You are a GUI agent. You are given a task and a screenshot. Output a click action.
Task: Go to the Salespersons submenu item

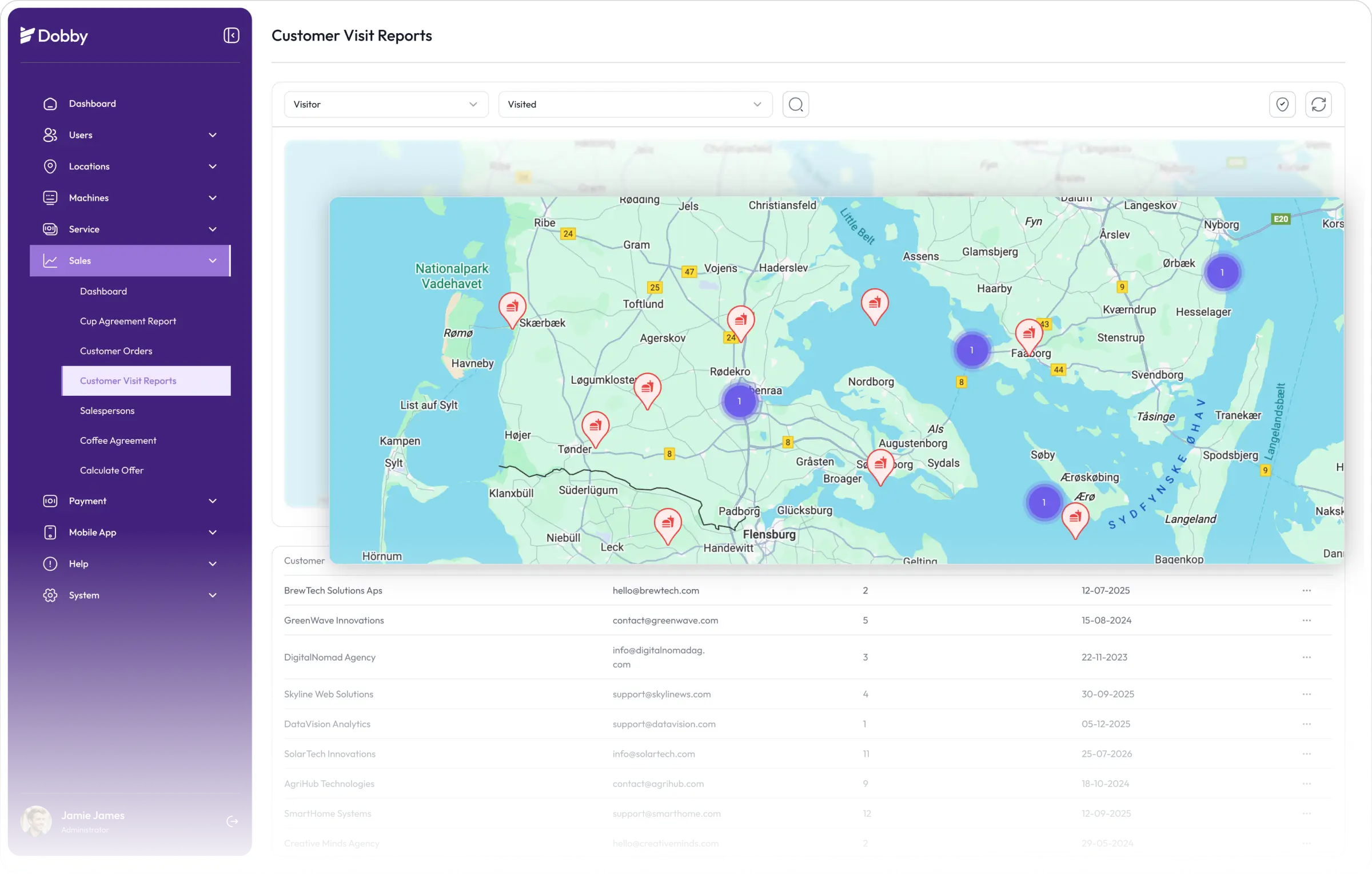point(107,411)
